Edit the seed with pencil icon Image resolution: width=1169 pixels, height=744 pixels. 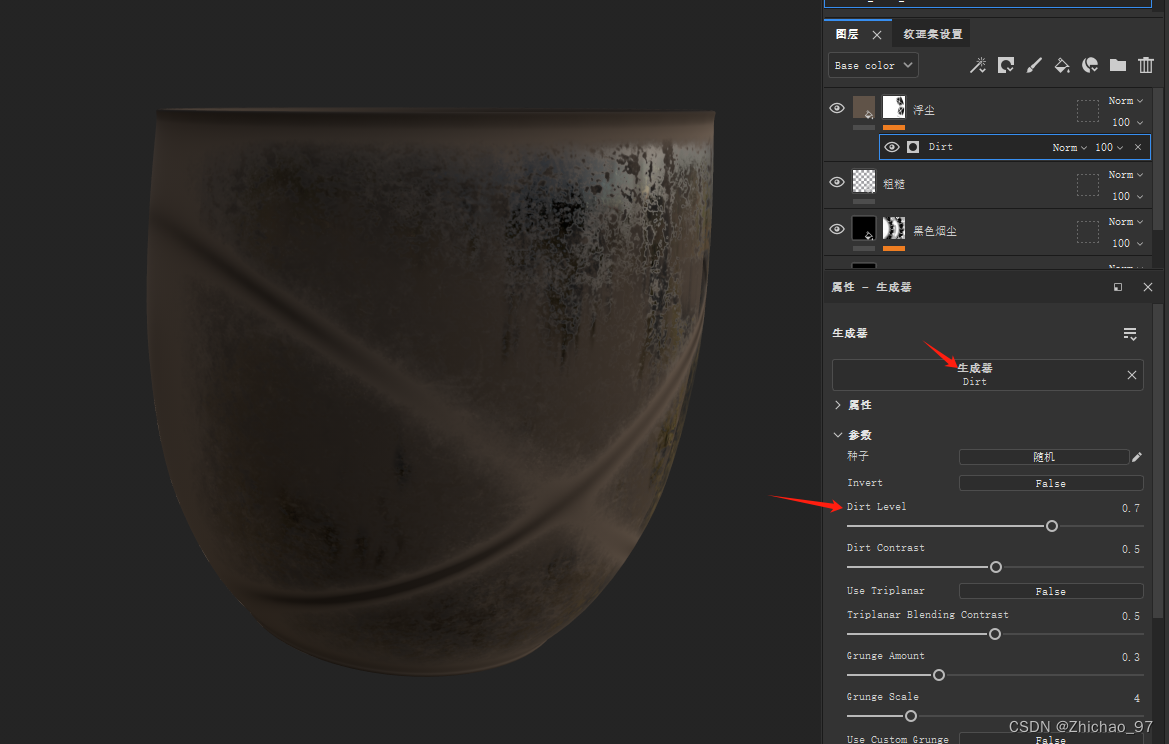(x=1137, y=457)
